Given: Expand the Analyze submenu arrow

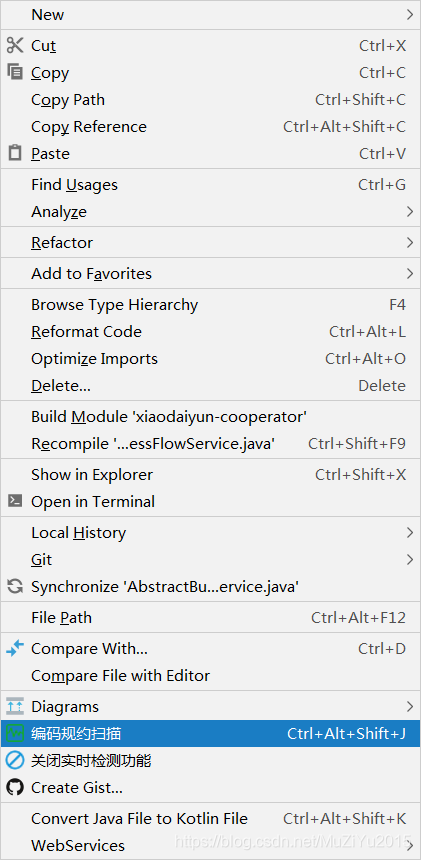Looking at the screenshot, I should [409, 211].
